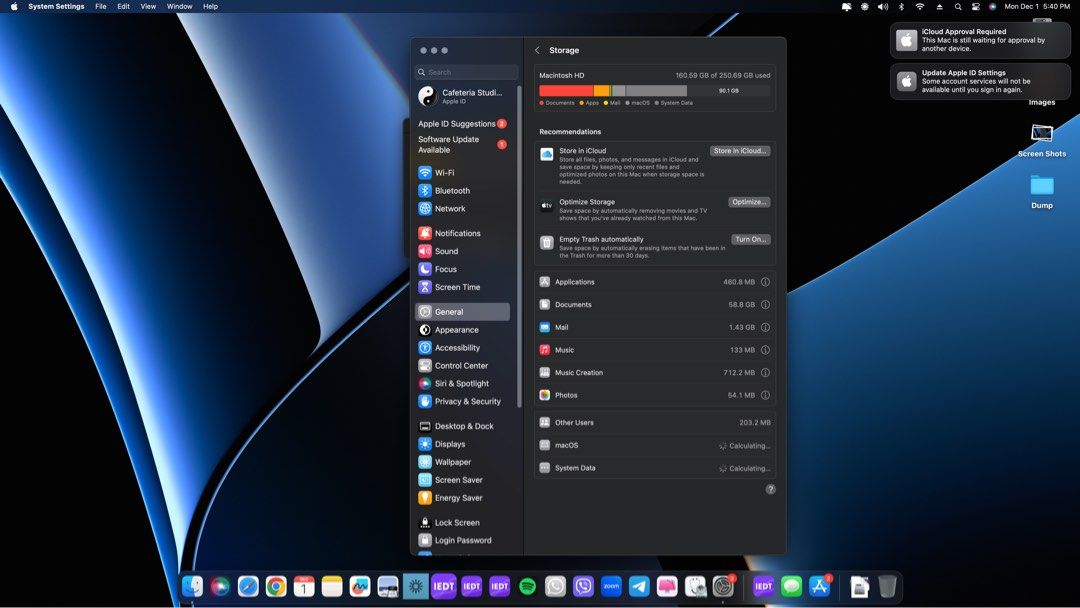Open Safari from the Dock

click(x=248, y=587)
